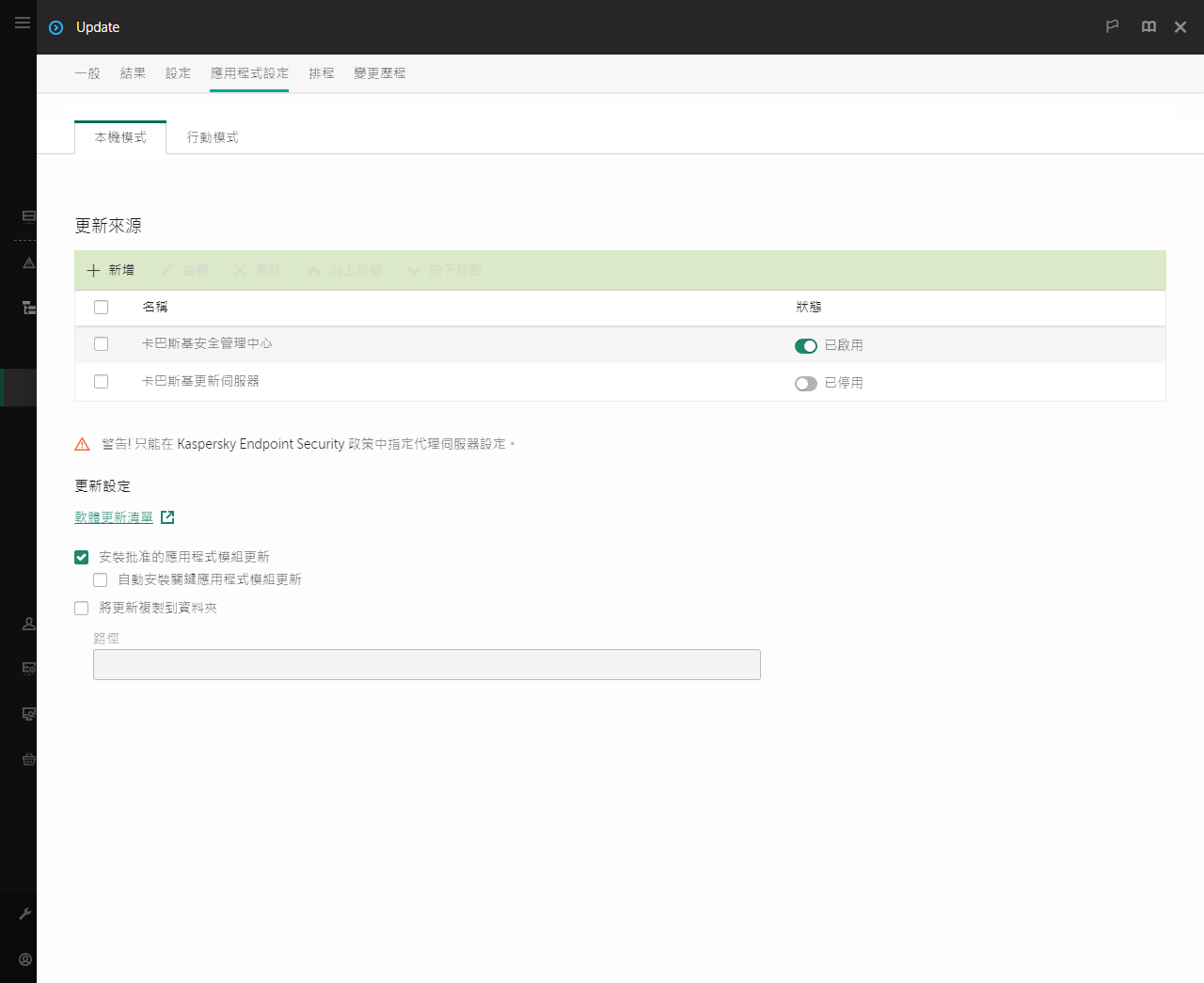
Task: Enable 將更新複製到資料夾 option
Action: coord(81,608)
